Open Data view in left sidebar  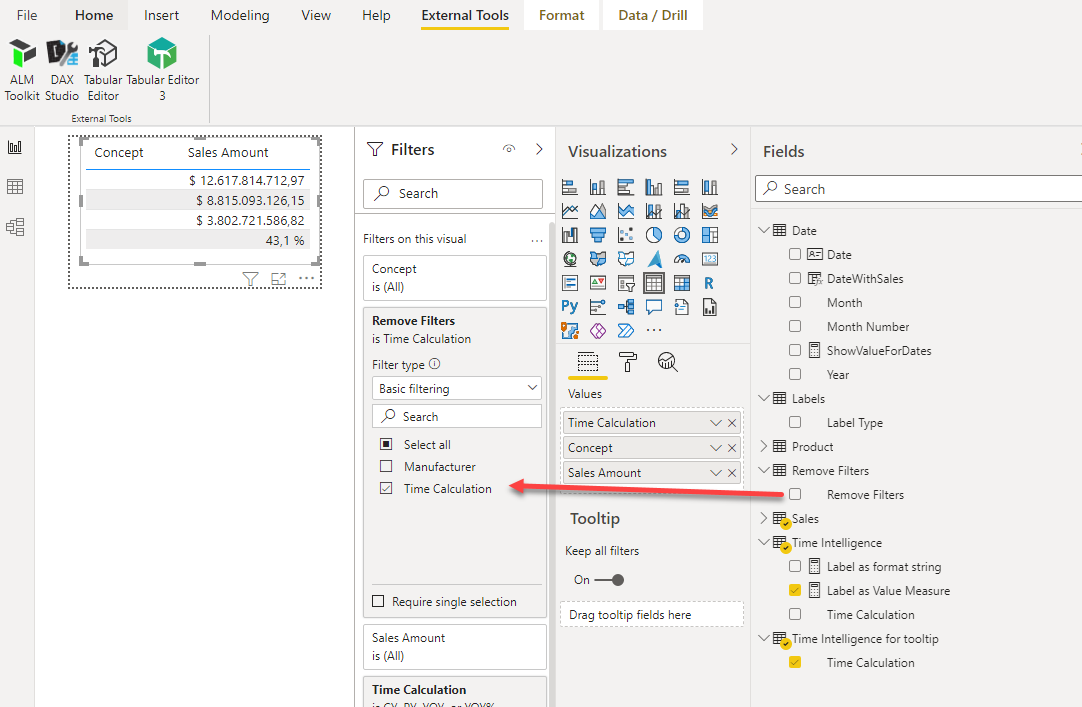pos(15,187)
